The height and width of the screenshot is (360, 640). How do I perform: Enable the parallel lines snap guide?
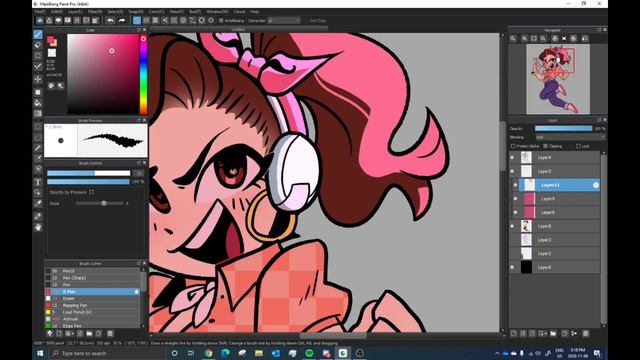[x=146, y=20]
